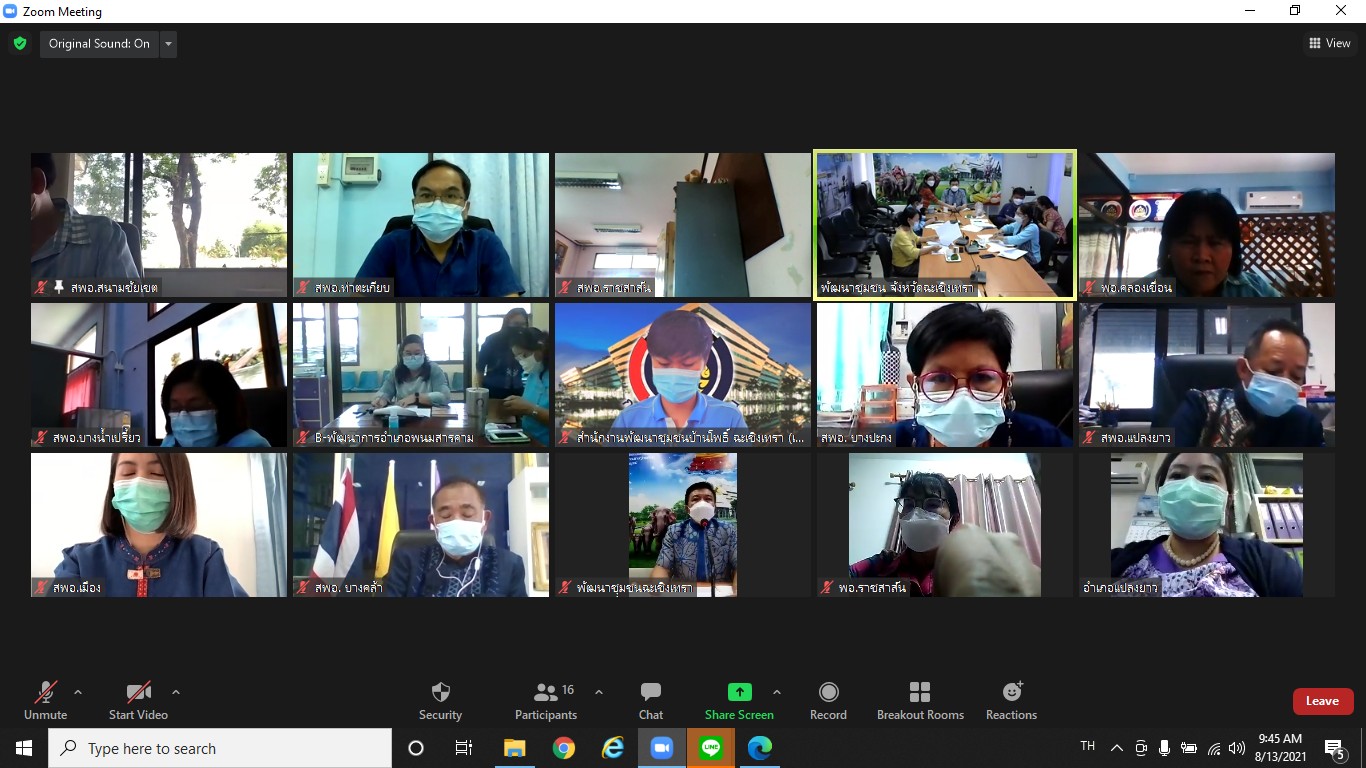Screen dimensions: 1366x768
Task: Unmute the microphone
Action: pos(45,700)
